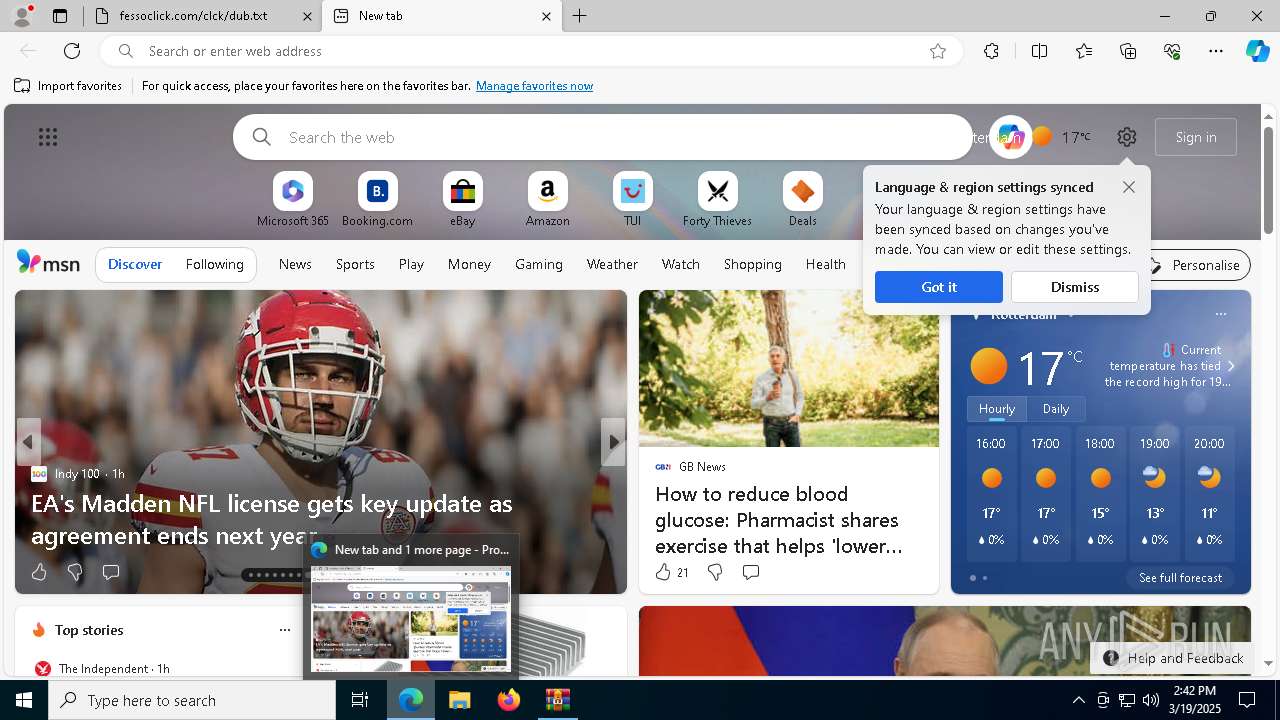Dismiss the language settings popup

click(x=1075, y=287)
